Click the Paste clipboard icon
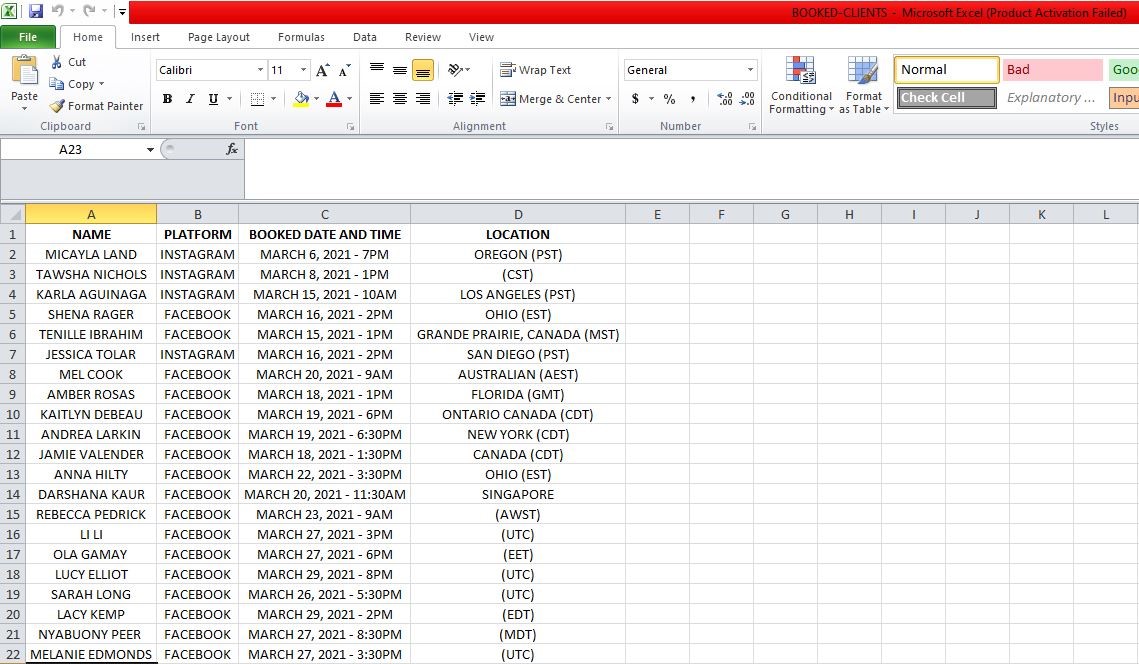Viewport: 1139px width, 664px height. point(25,70)
